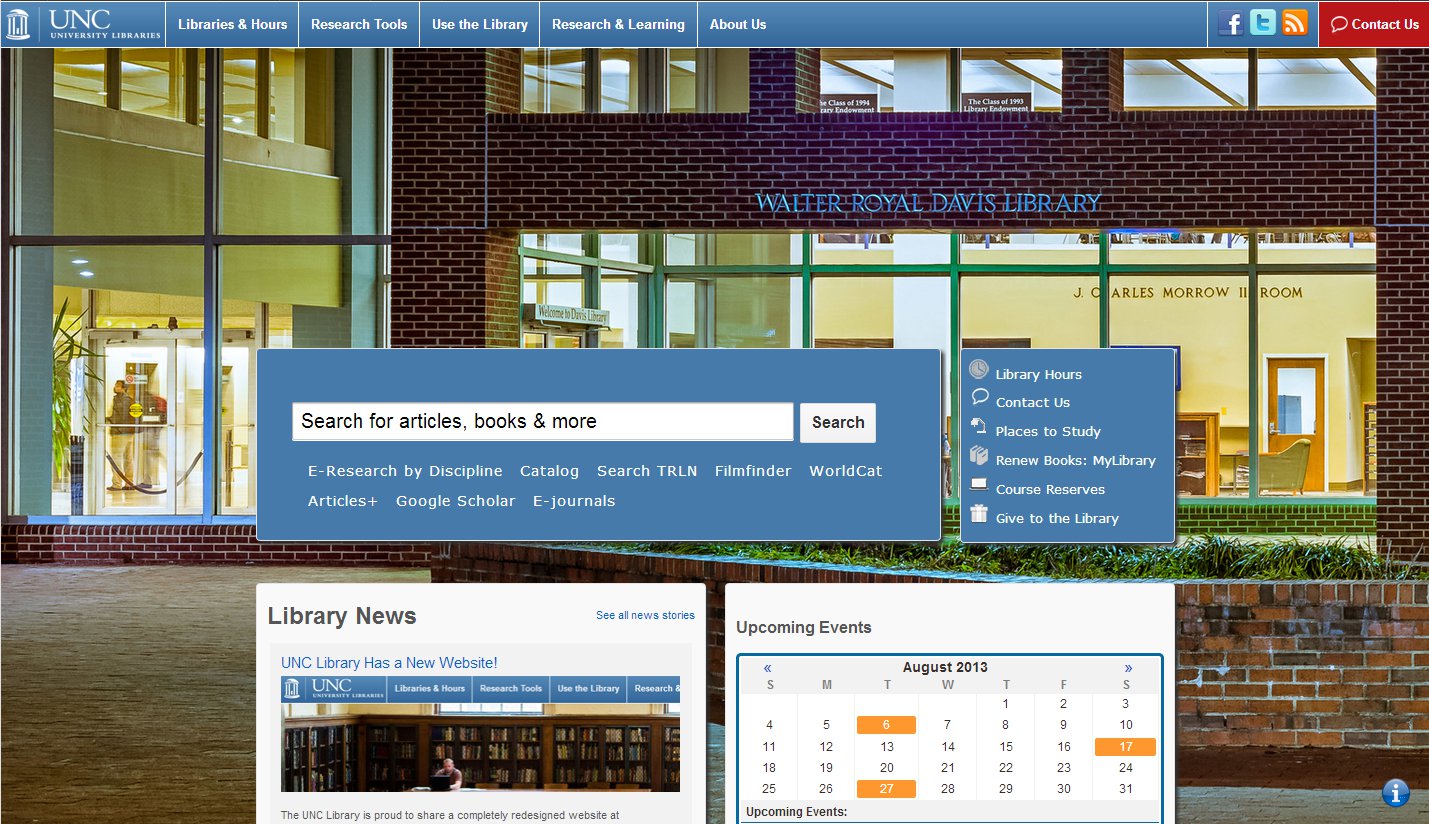1429x824 pixels.
Task: Click the Search button
Action: pyautogui.click(x=838, y=422)
